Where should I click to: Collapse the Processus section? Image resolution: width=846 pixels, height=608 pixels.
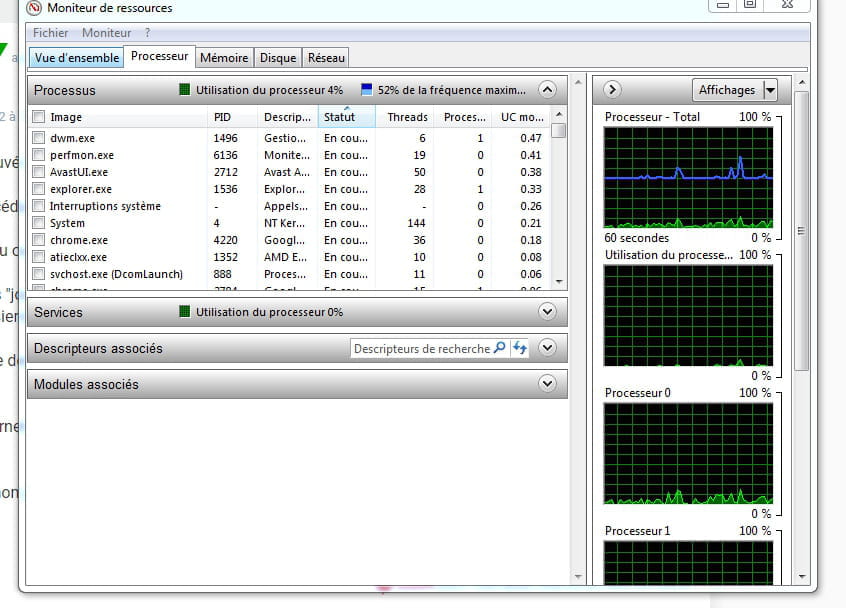click(547, 90)
